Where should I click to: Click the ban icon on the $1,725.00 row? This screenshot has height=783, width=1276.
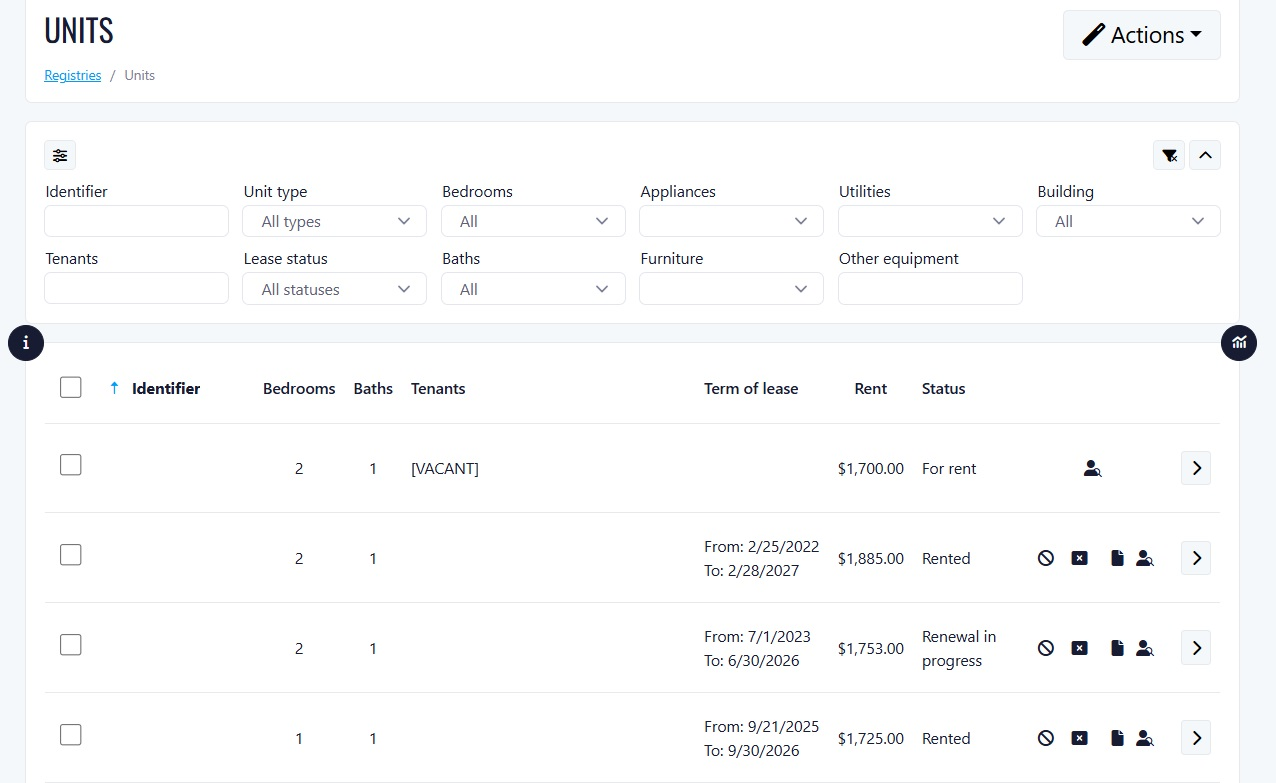pyautogui.click(x=1046, y=738)
